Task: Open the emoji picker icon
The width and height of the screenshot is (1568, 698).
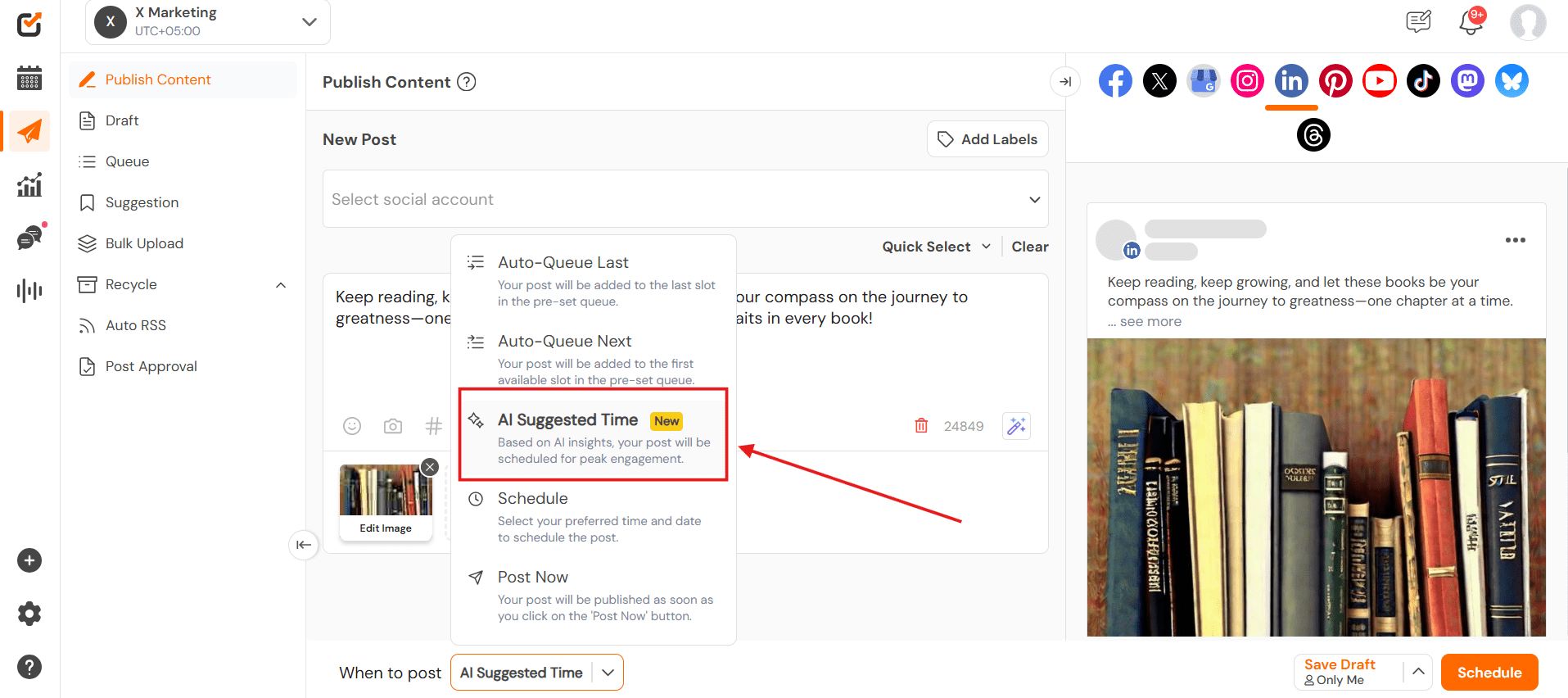Action: pos(352,426)
